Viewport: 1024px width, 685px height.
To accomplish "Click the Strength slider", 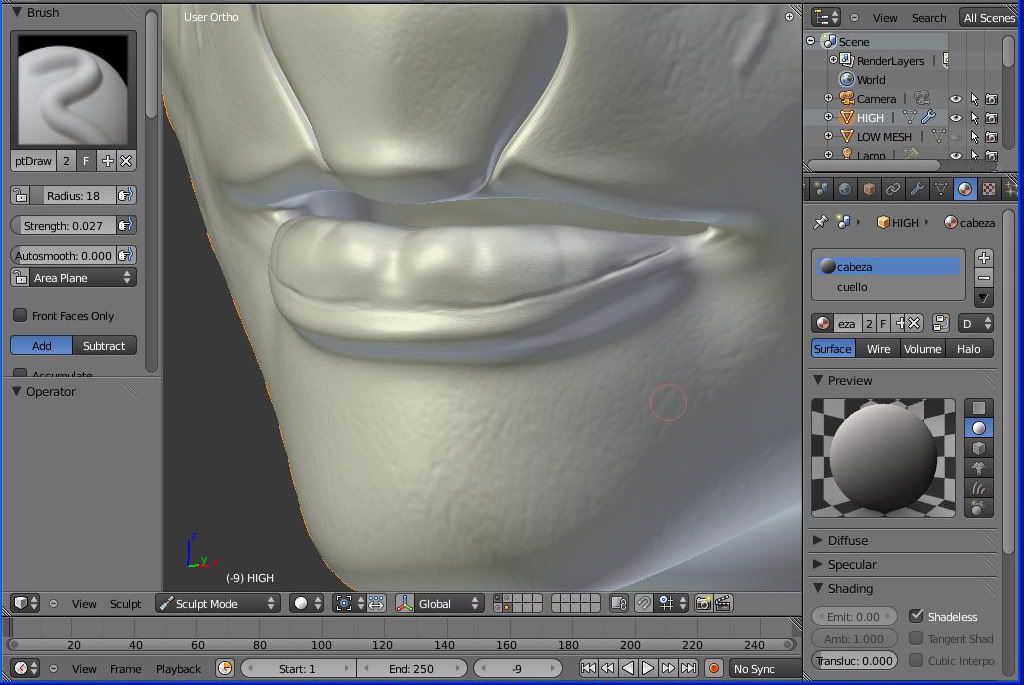I will (65, 226).
